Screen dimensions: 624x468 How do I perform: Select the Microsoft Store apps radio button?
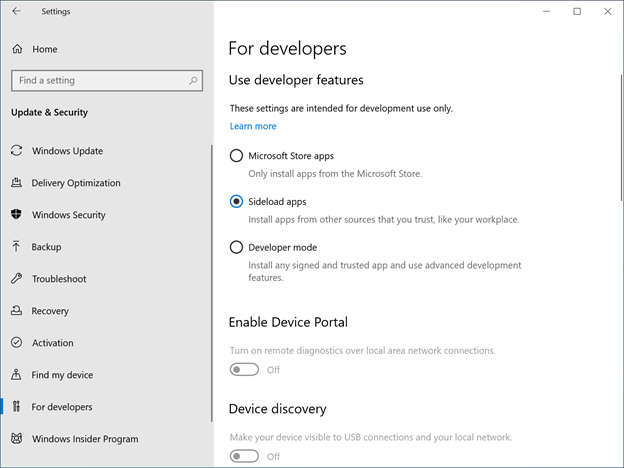tap(237, 156)
